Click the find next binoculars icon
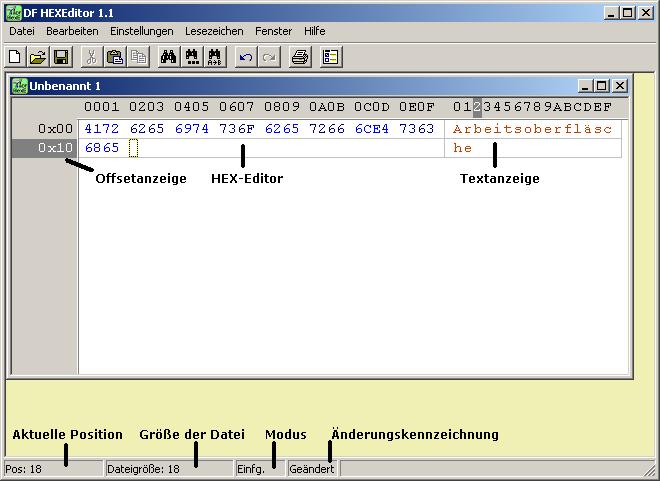This screenshot has height=481, width=660. (191, 57)
